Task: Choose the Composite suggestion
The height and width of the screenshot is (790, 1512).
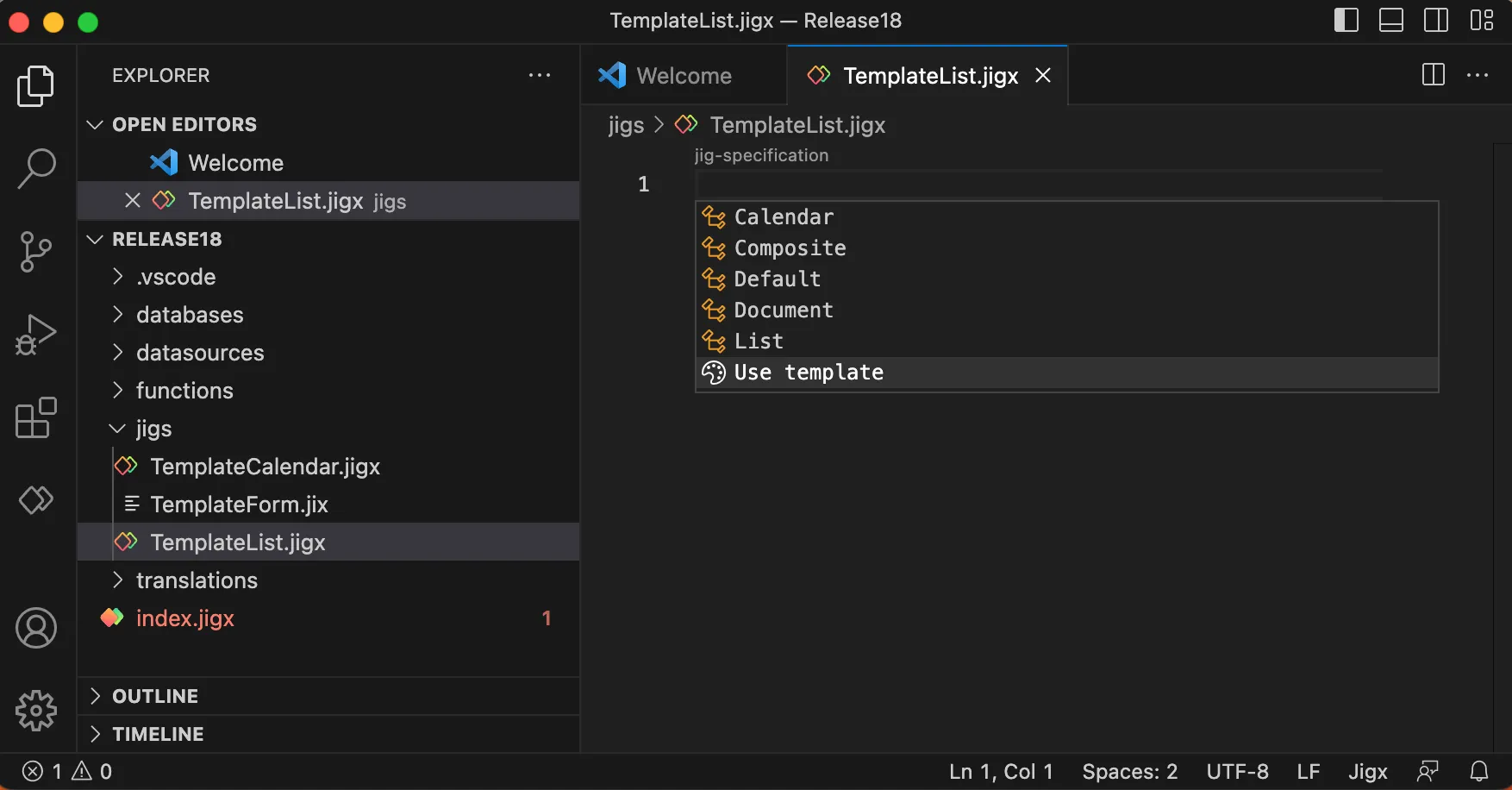Action: click(x=1067, y=248)
